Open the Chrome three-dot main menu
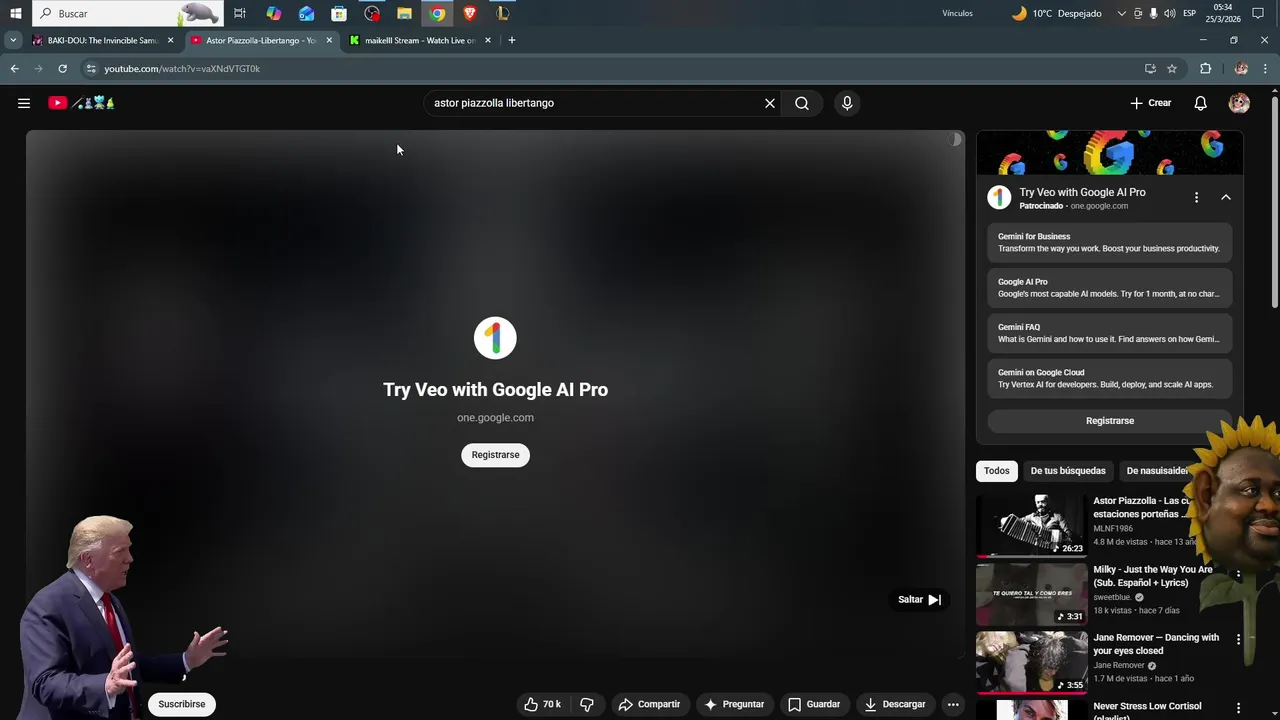Screen dimensions: 1280x720 [x=1266, y=69]
